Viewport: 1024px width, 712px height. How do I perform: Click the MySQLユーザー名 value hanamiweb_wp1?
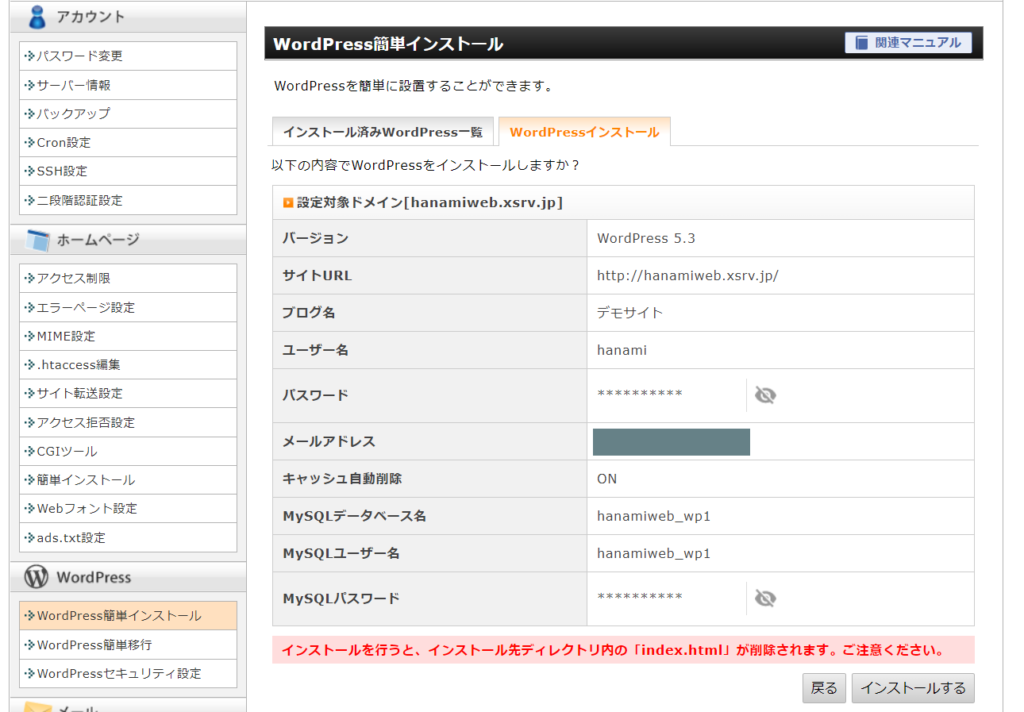coord(653,553)
